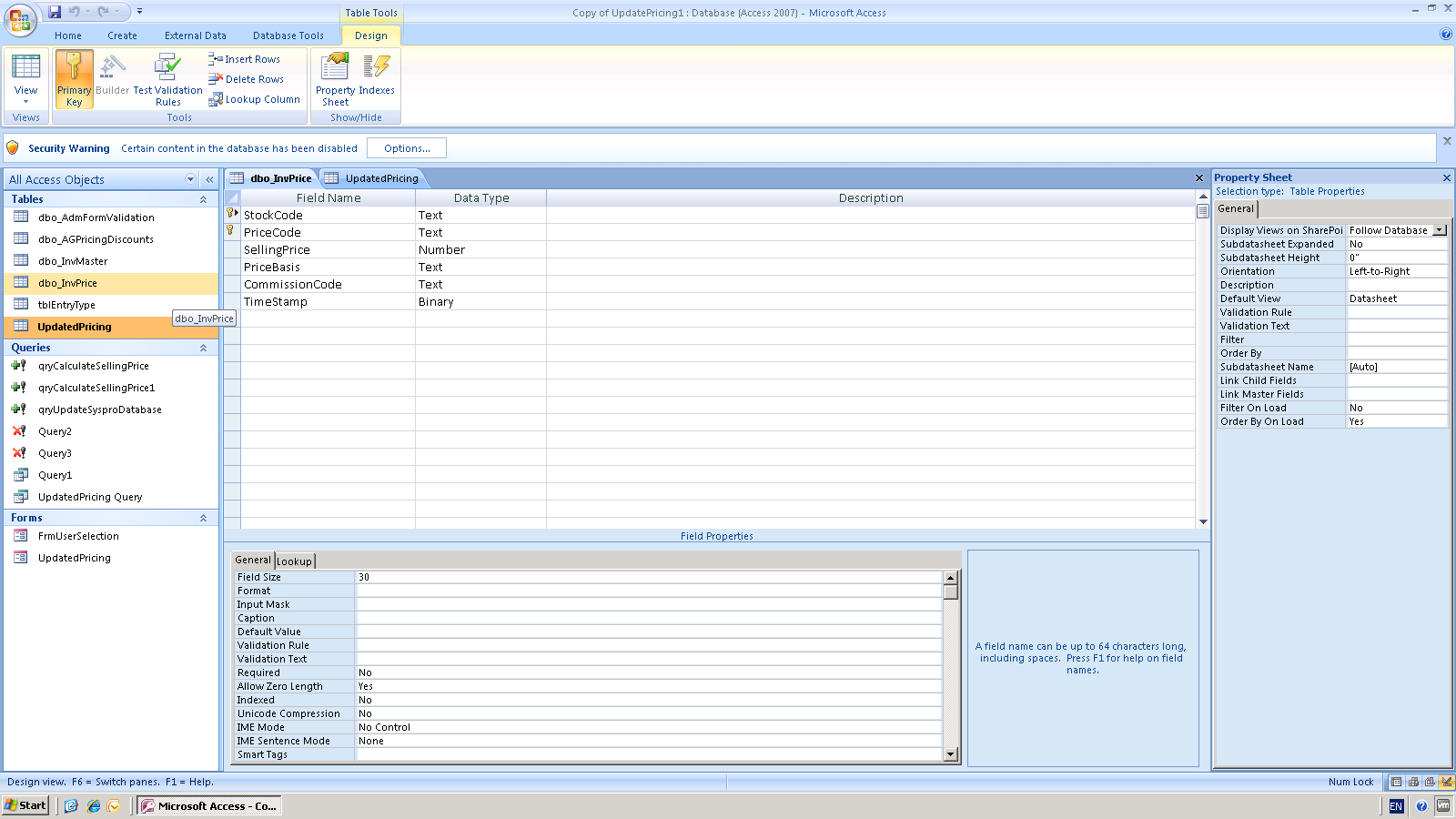Image resolution: width=1456 pixels, height=819 pixels.
Task: Click the row selector of PriceCode field
Action: [232, 232]
